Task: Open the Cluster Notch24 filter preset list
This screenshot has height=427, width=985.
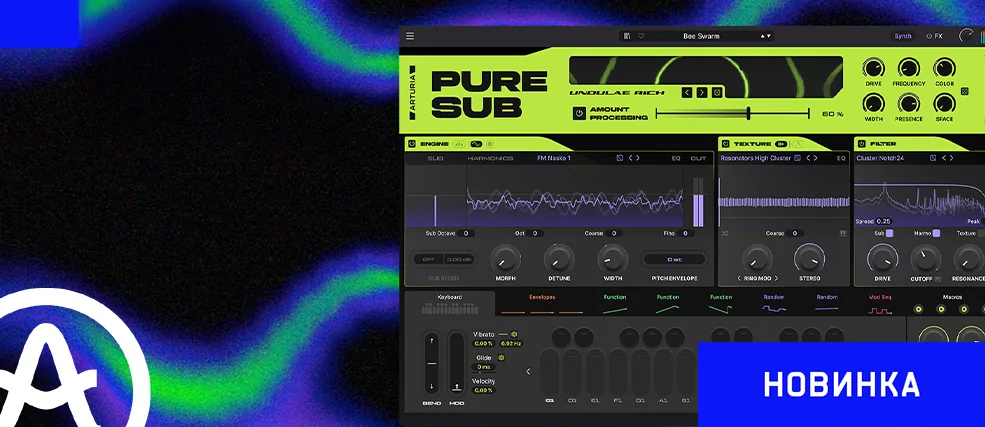Action: [x=880, y=158]
